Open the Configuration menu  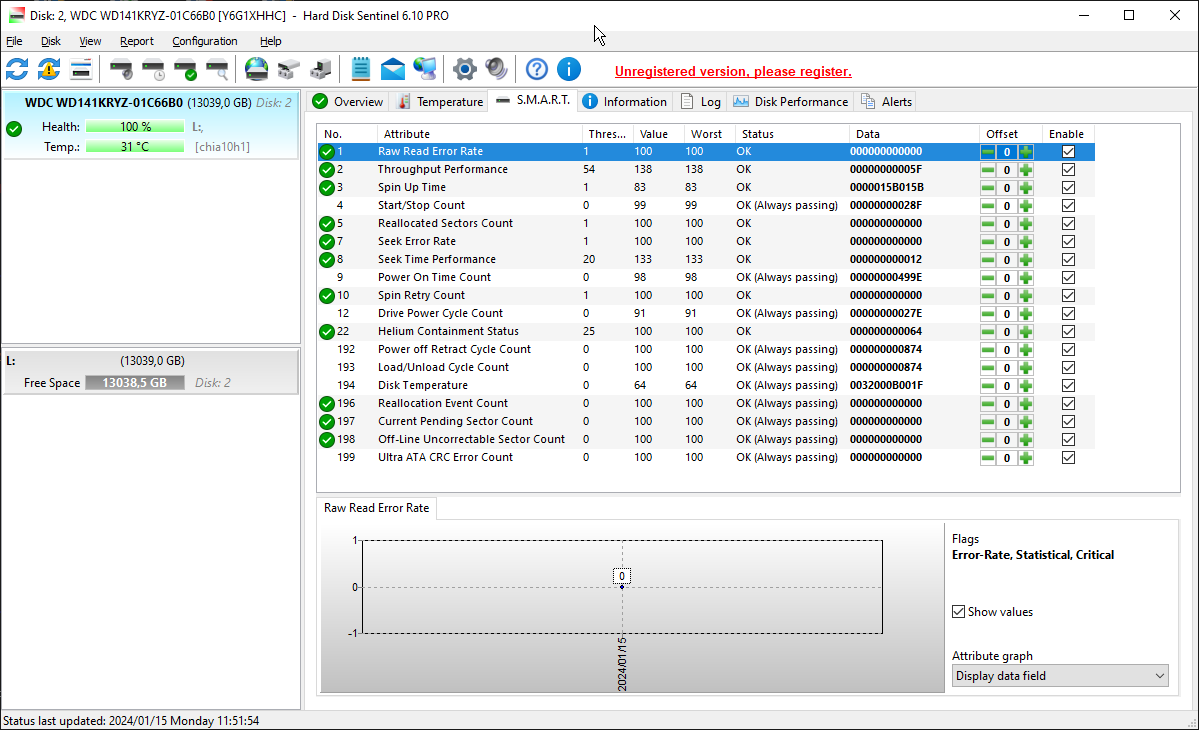click(204, 41)
